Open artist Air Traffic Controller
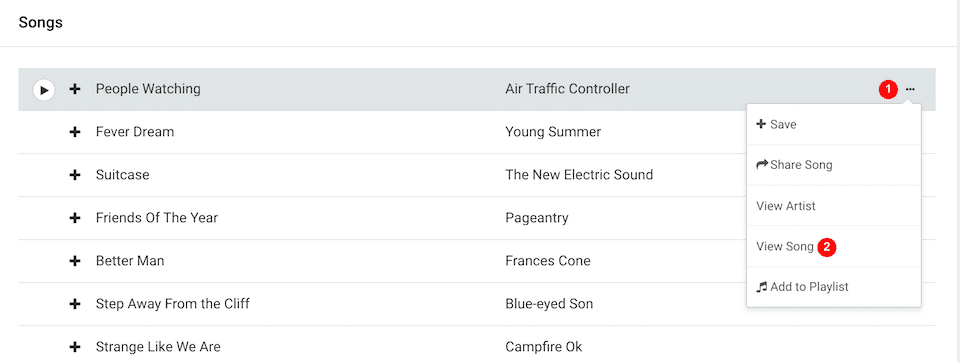 567,89
